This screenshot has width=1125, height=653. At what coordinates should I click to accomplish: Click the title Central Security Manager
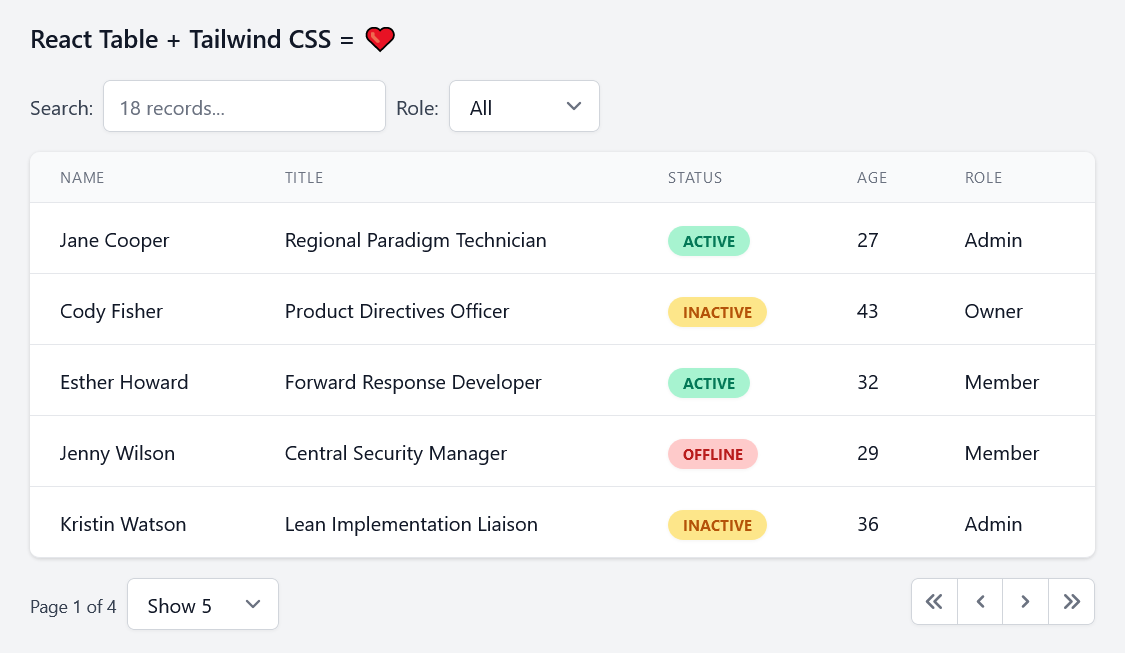click(396, 454)
